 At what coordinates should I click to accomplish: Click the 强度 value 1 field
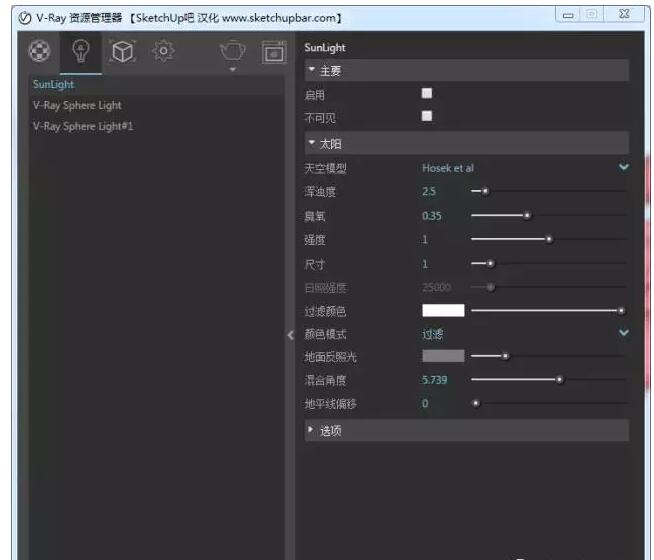coord(425,239)
